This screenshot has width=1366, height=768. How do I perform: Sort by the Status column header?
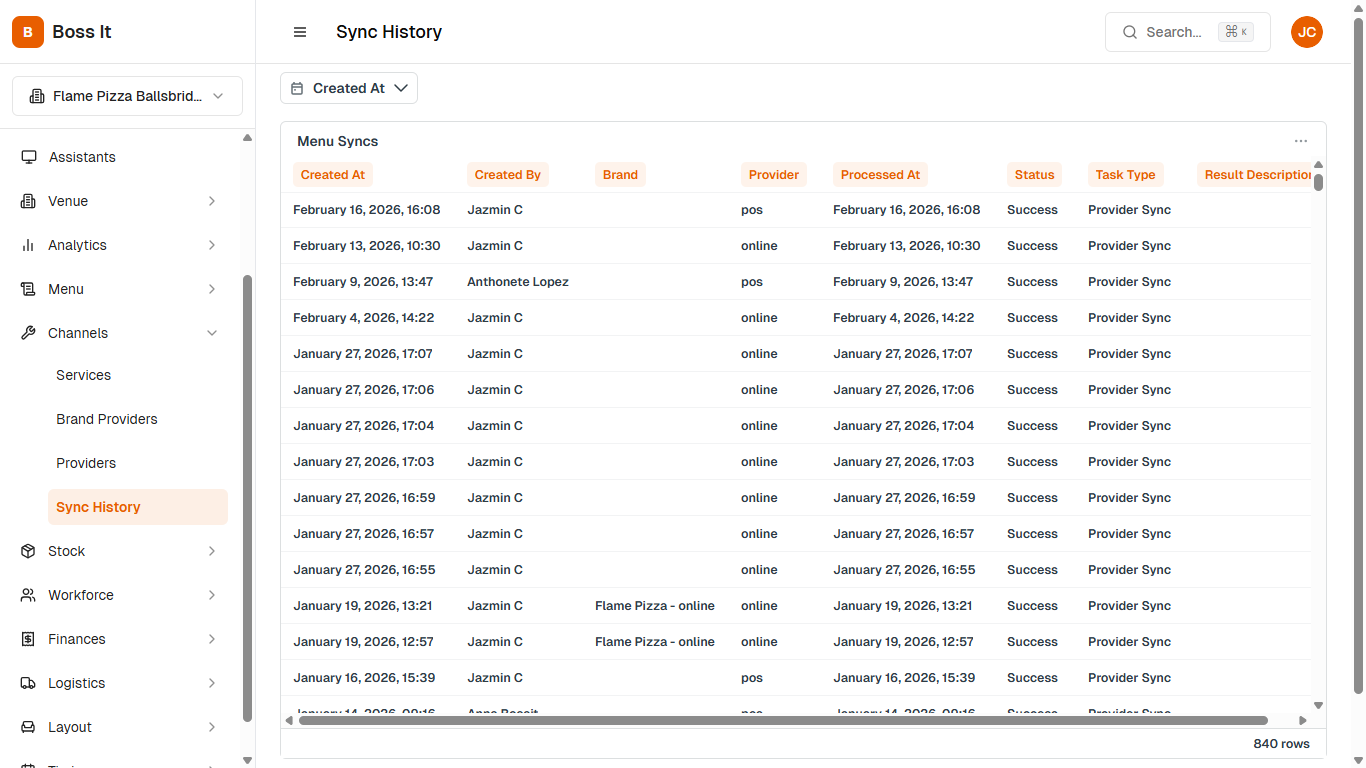1034,175
